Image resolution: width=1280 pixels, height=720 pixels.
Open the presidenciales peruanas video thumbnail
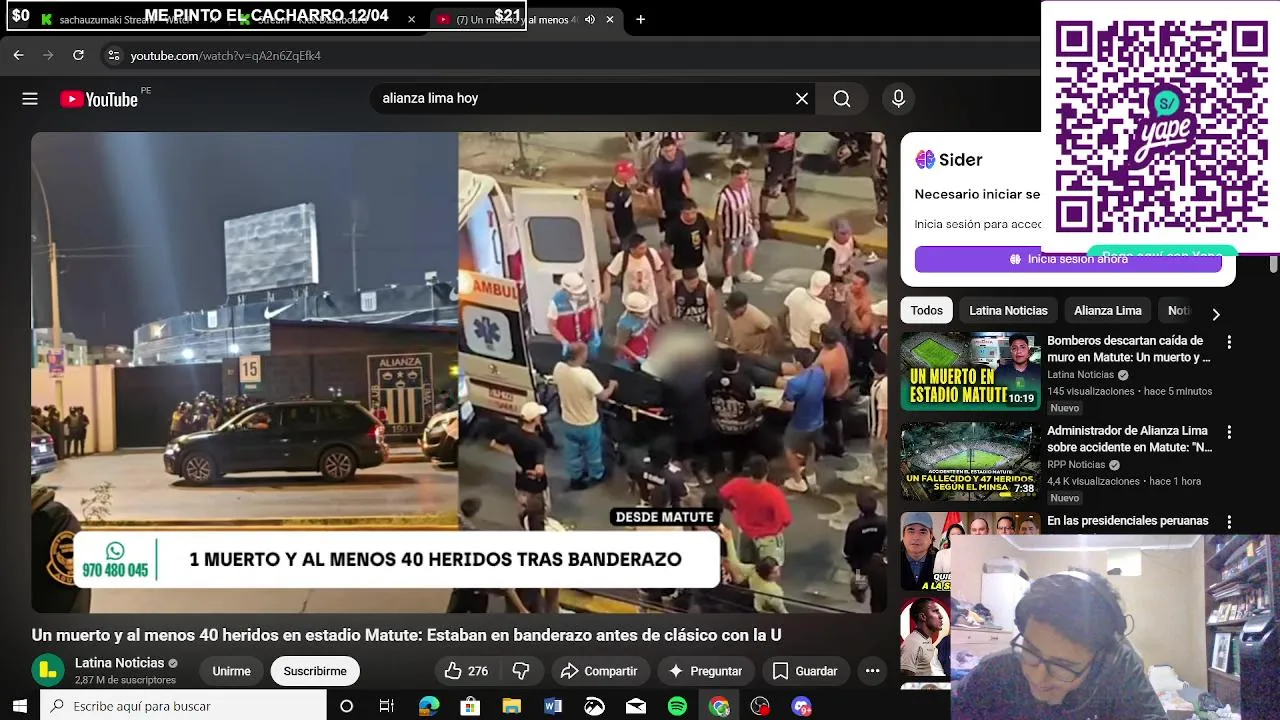tap(925, 551)
